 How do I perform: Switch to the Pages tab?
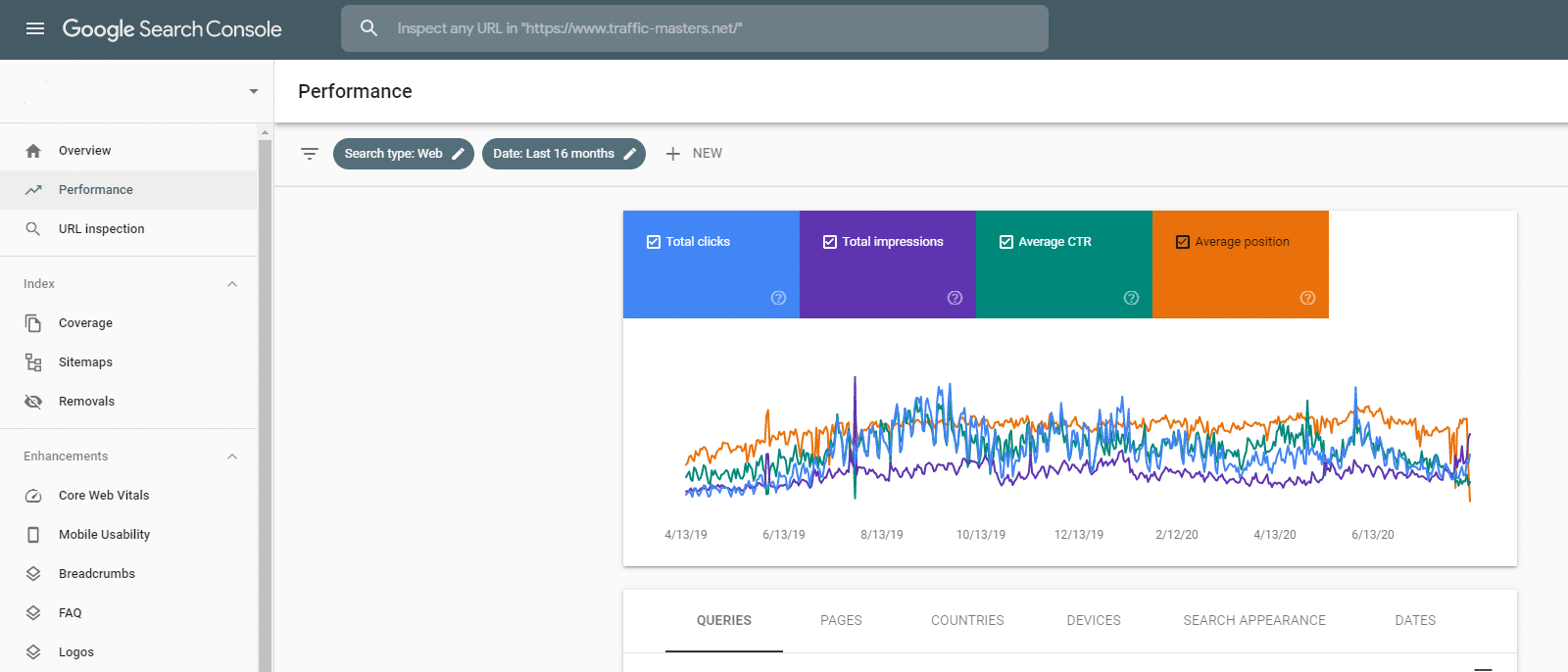(841, 621)
